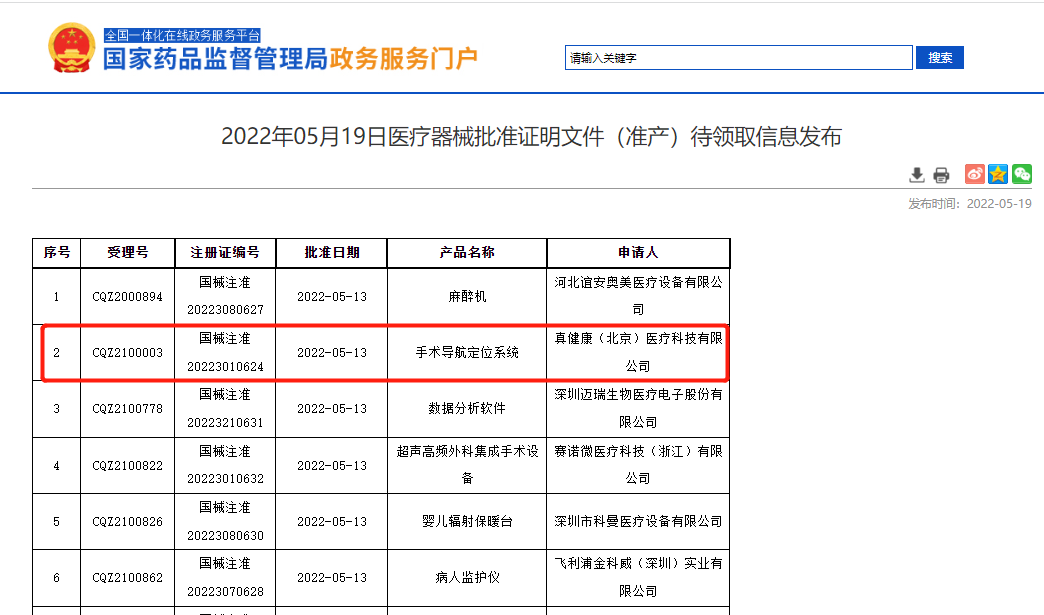Click registration number 20223080630
This screenshot has width=1044, height=615.
click(225, 536)
